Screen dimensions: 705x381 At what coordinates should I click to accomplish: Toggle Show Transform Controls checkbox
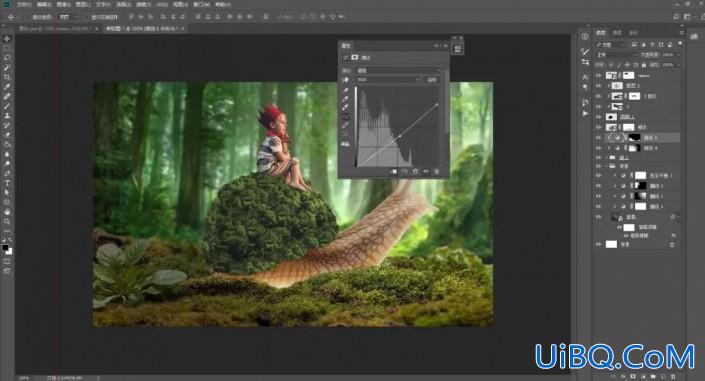pos(88,17)
